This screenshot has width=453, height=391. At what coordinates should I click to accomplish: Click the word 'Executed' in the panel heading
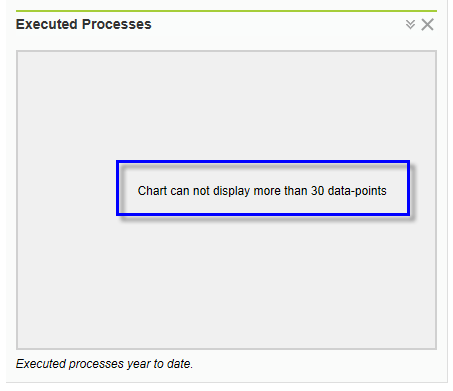47,24
